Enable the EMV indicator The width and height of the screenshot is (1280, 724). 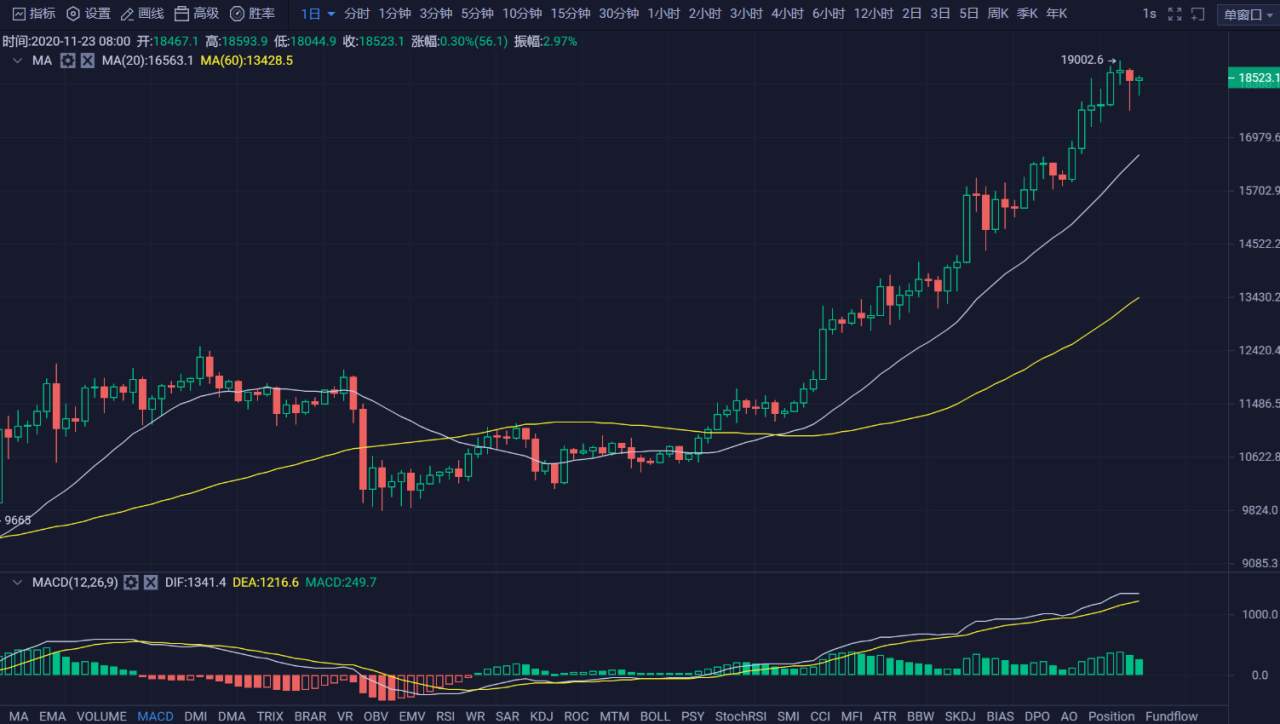(412, 716)
